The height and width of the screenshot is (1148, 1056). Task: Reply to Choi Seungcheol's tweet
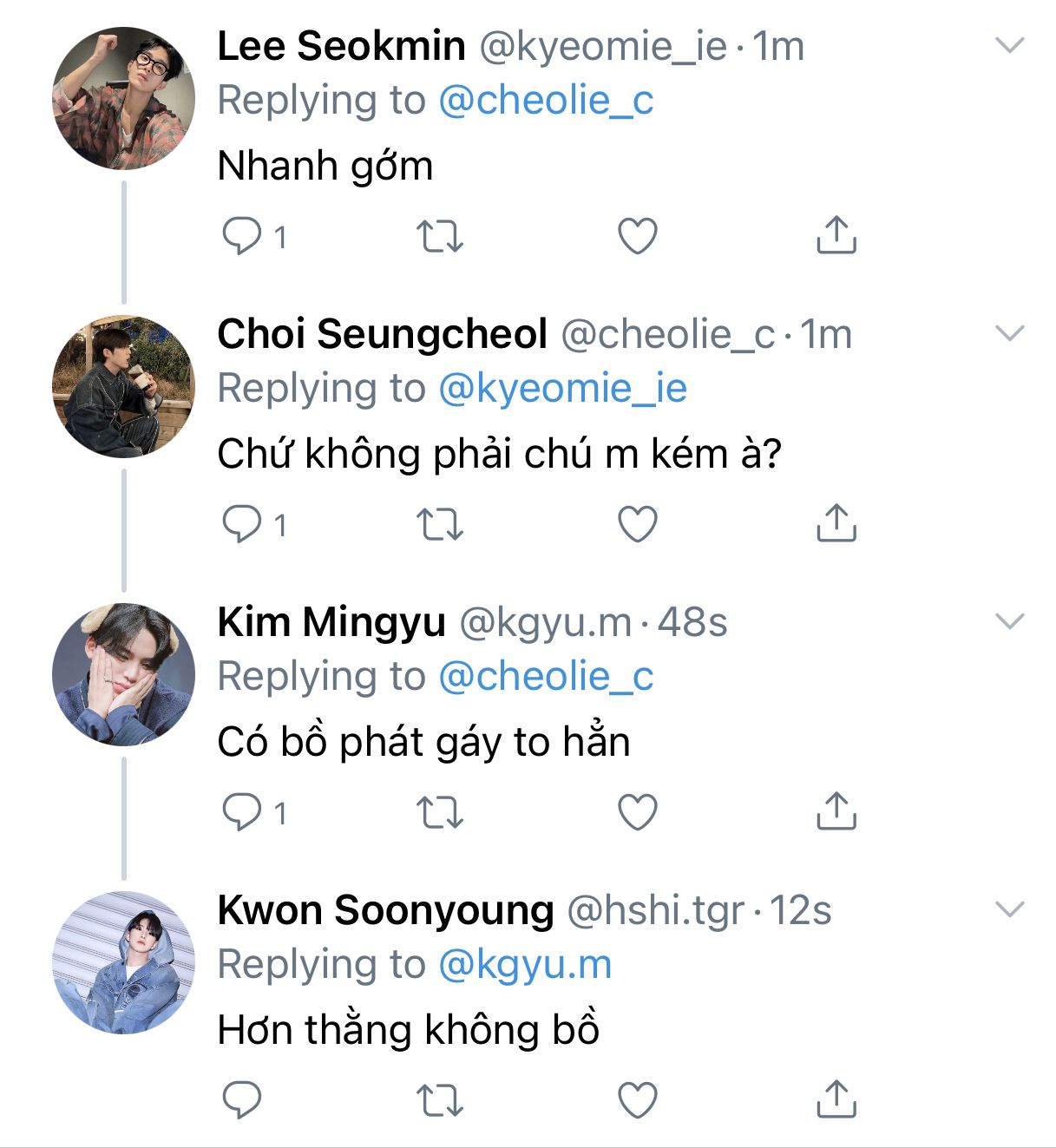[x=242, y=523]
